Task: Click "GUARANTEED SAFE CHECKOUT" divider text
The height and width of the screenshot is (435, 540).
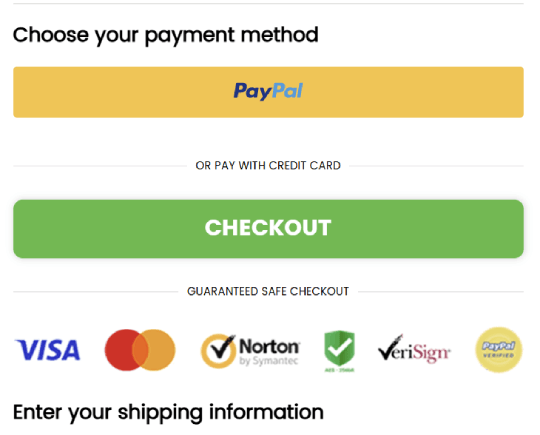Action: [268, 291]
